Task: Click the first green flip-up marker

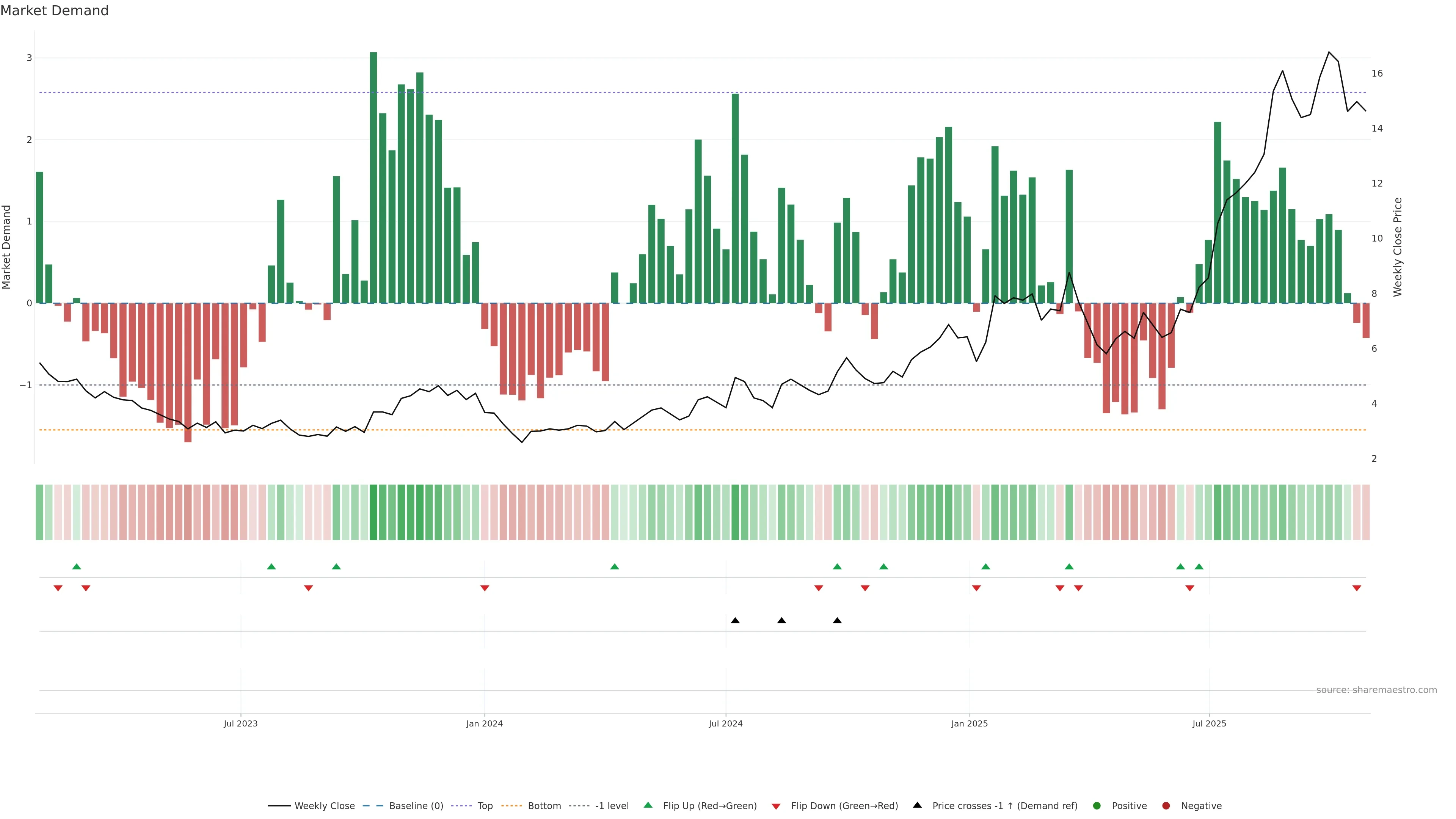Action: point(77,566)
